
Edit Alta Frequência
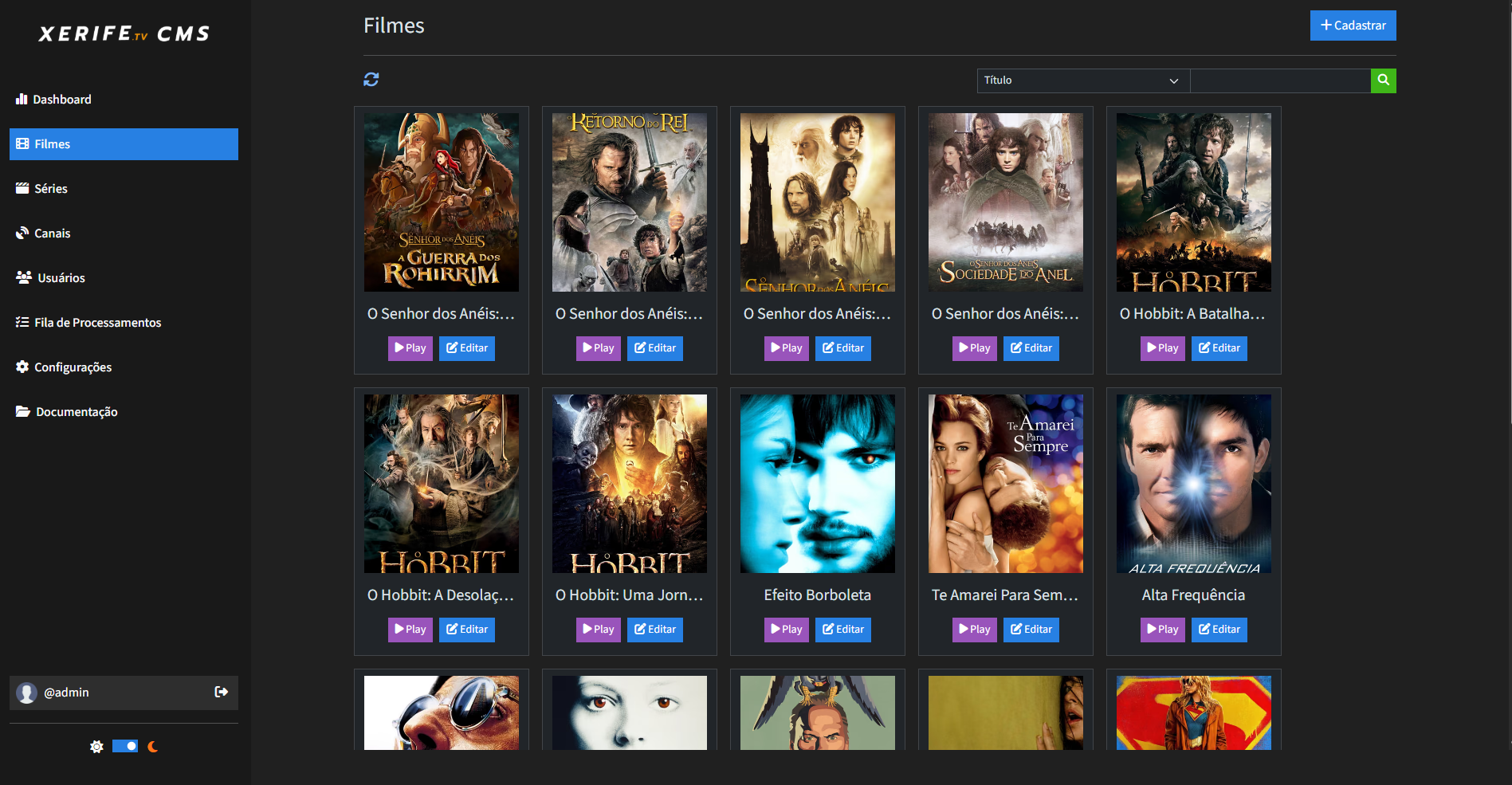click(1219, 630)
